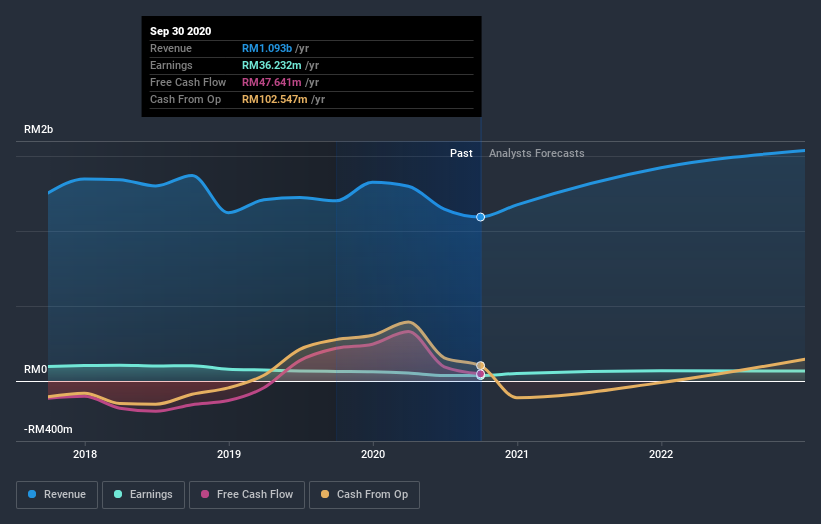This screenshot has width=821, height=524.
Task: Click the Earnings row label in tooltip
Action: pos(171,65)
